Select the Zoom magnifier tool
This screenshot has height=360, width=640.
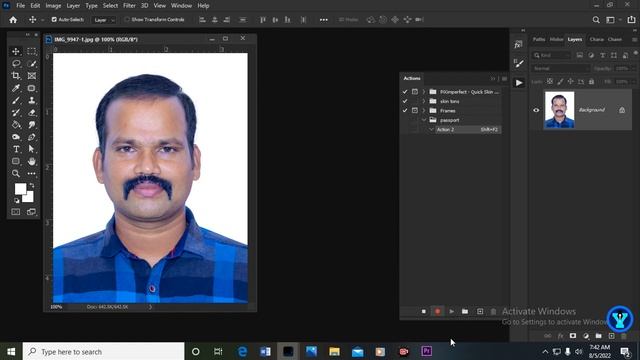pos(16,174)
